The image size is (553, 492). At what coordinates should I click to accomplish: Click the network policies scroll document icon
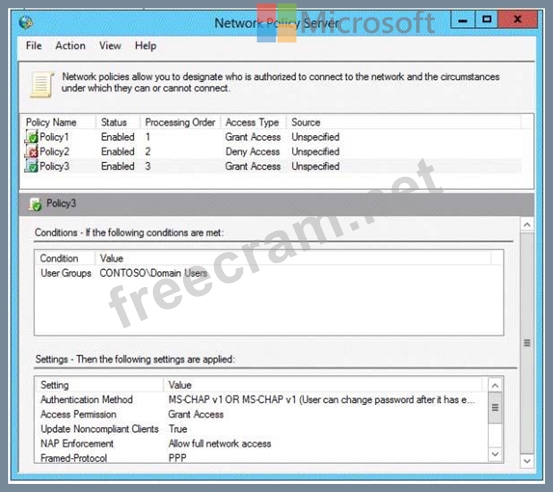tap(42, 85)
